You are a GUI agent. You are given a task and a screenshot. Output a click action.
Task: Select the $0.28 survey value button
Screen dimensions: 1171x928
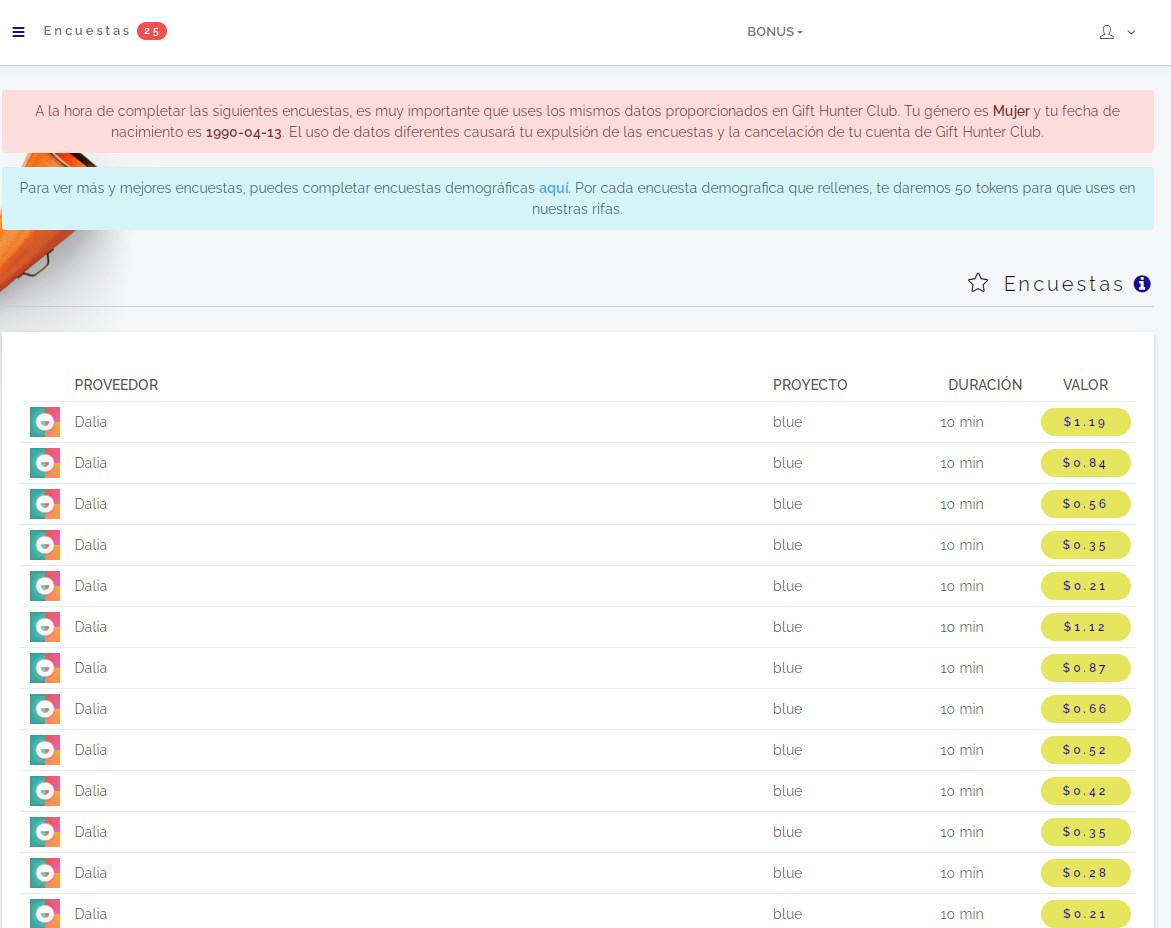tap(1085, 873)
